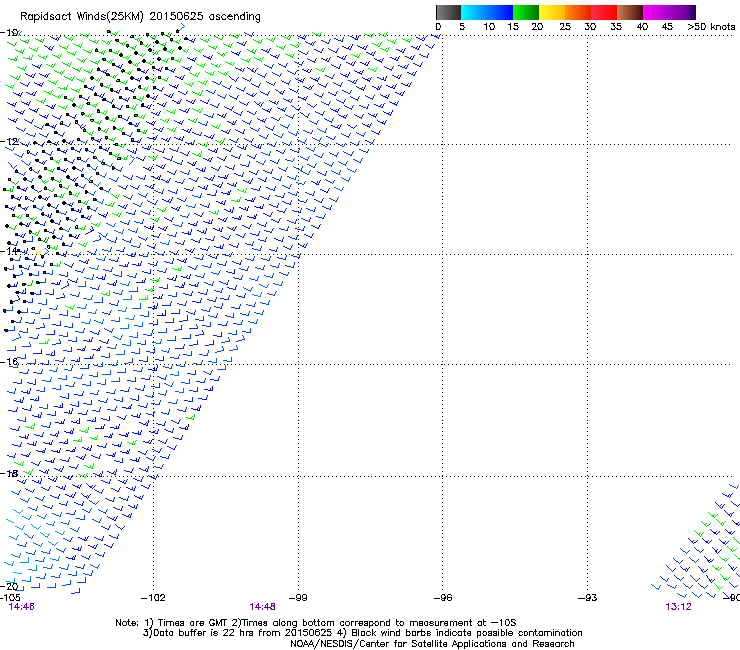Screen dimensions: 740x650
Task: Select the green 15-20 knots color segment
Action: point(526,12)
